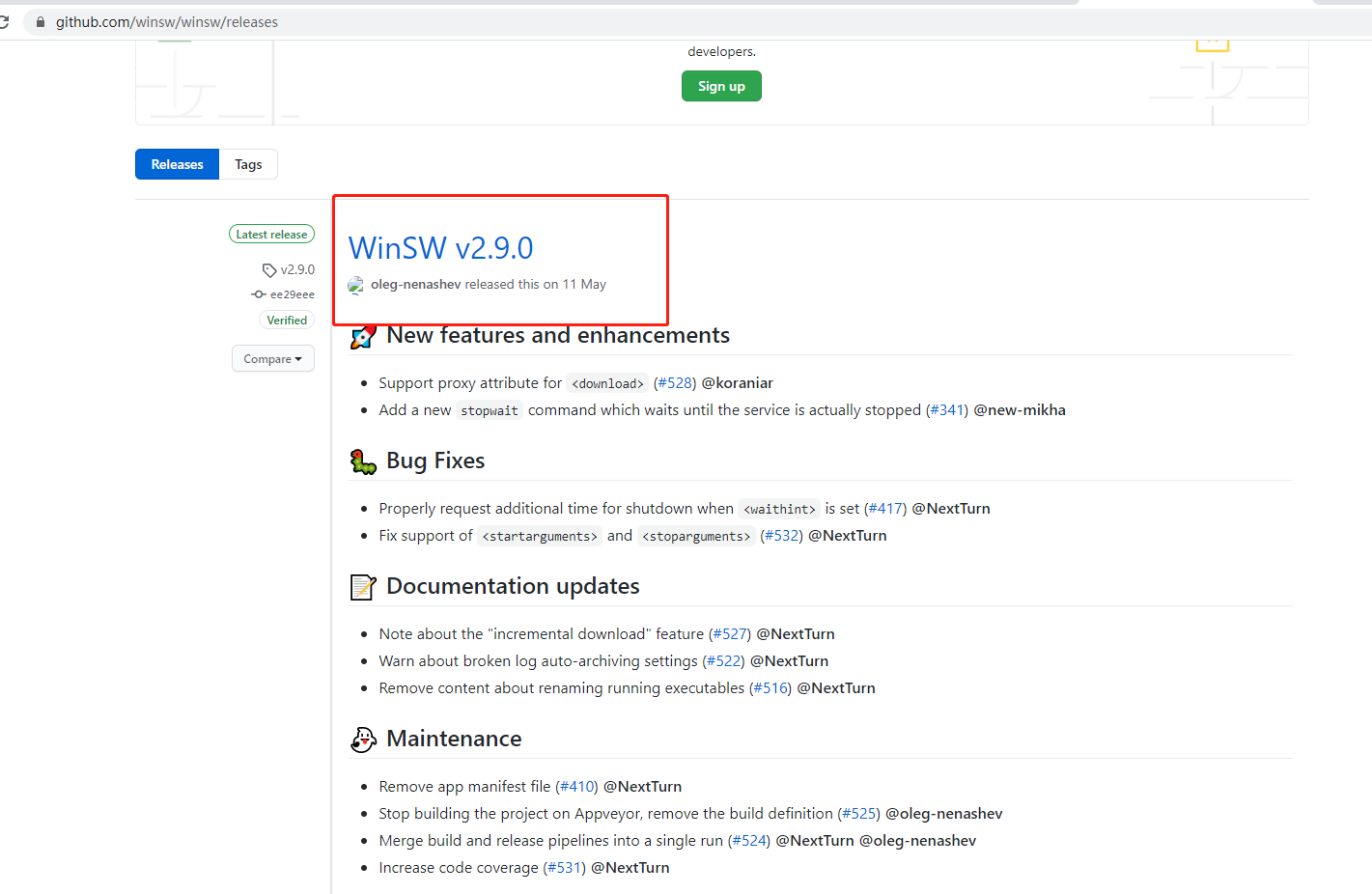Click the page reload icon

click(7, 21)
